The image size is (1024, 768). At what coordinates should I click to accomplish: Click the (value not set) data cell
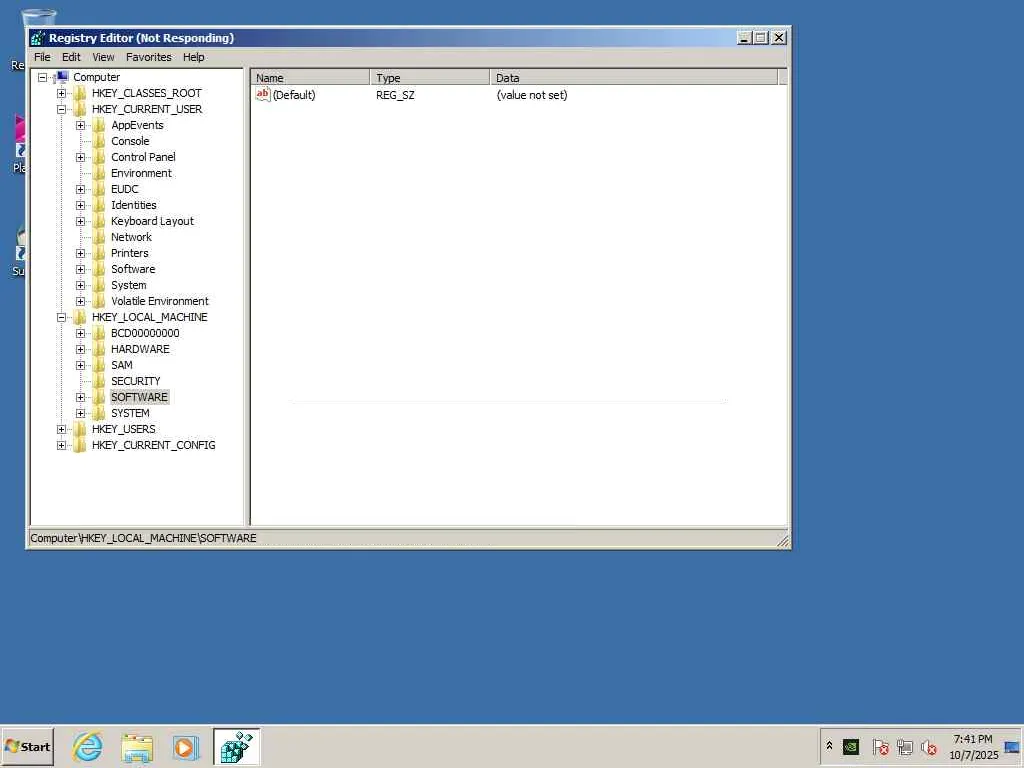pyautogui.click(x=532, y=95)
